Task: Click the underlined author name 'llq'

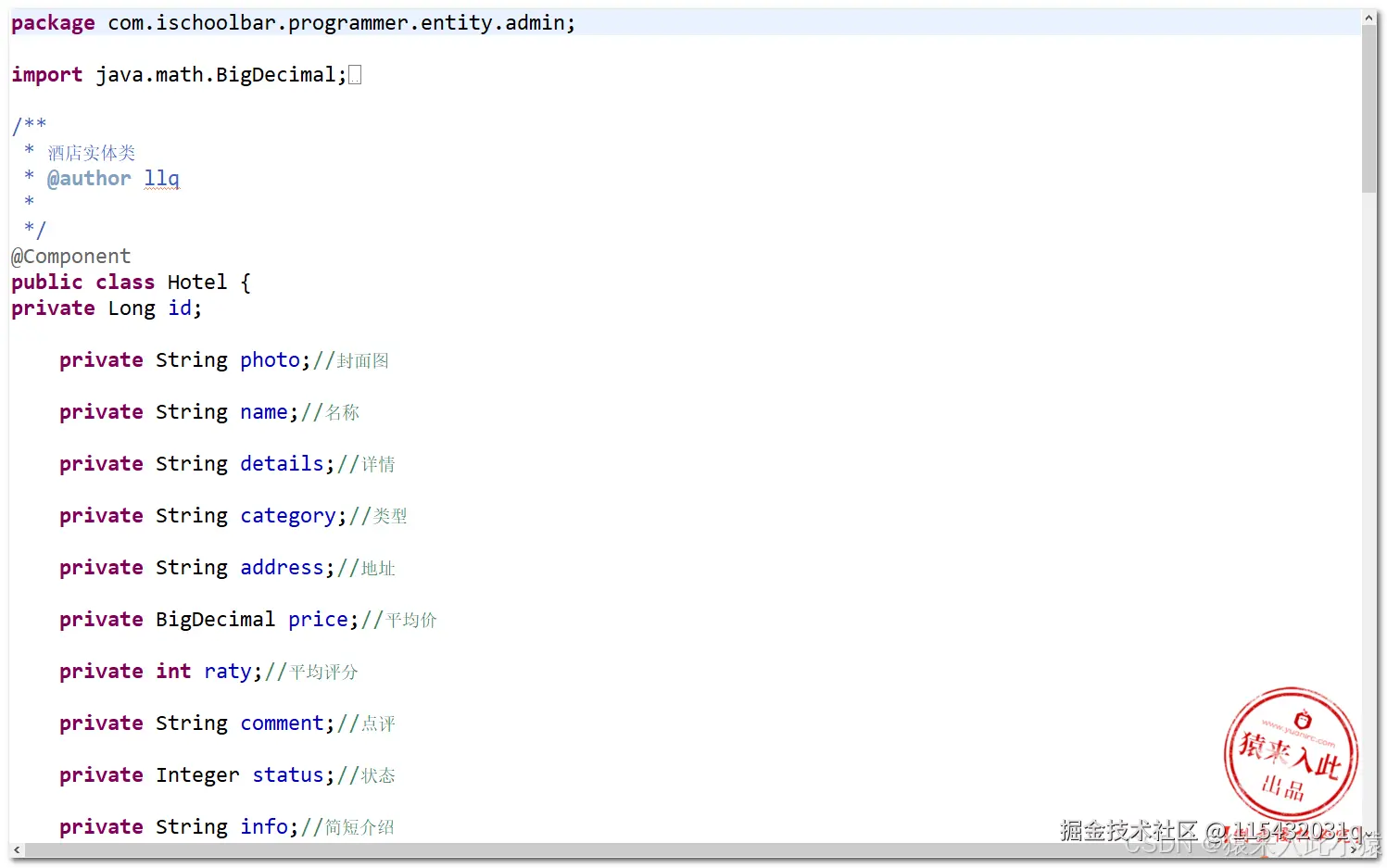Action: pyautogui.click(x=162, y=179)
